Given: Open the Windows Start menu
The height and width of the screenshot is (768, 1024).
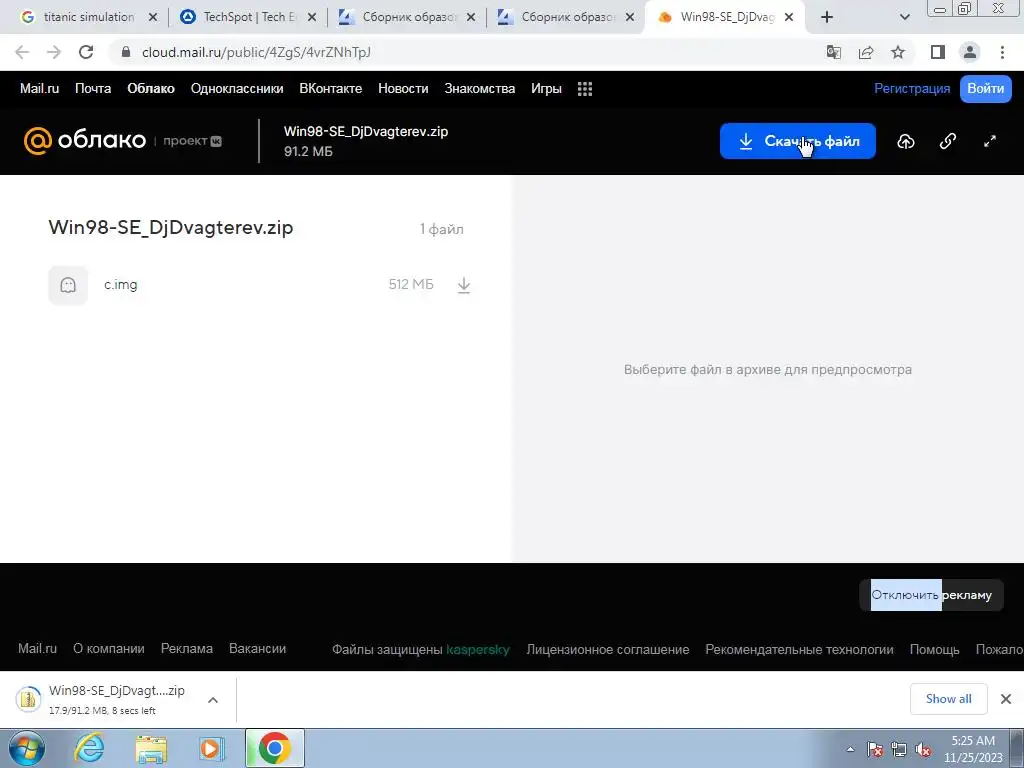Looking at the screenshot, I should tap(27, 748).
